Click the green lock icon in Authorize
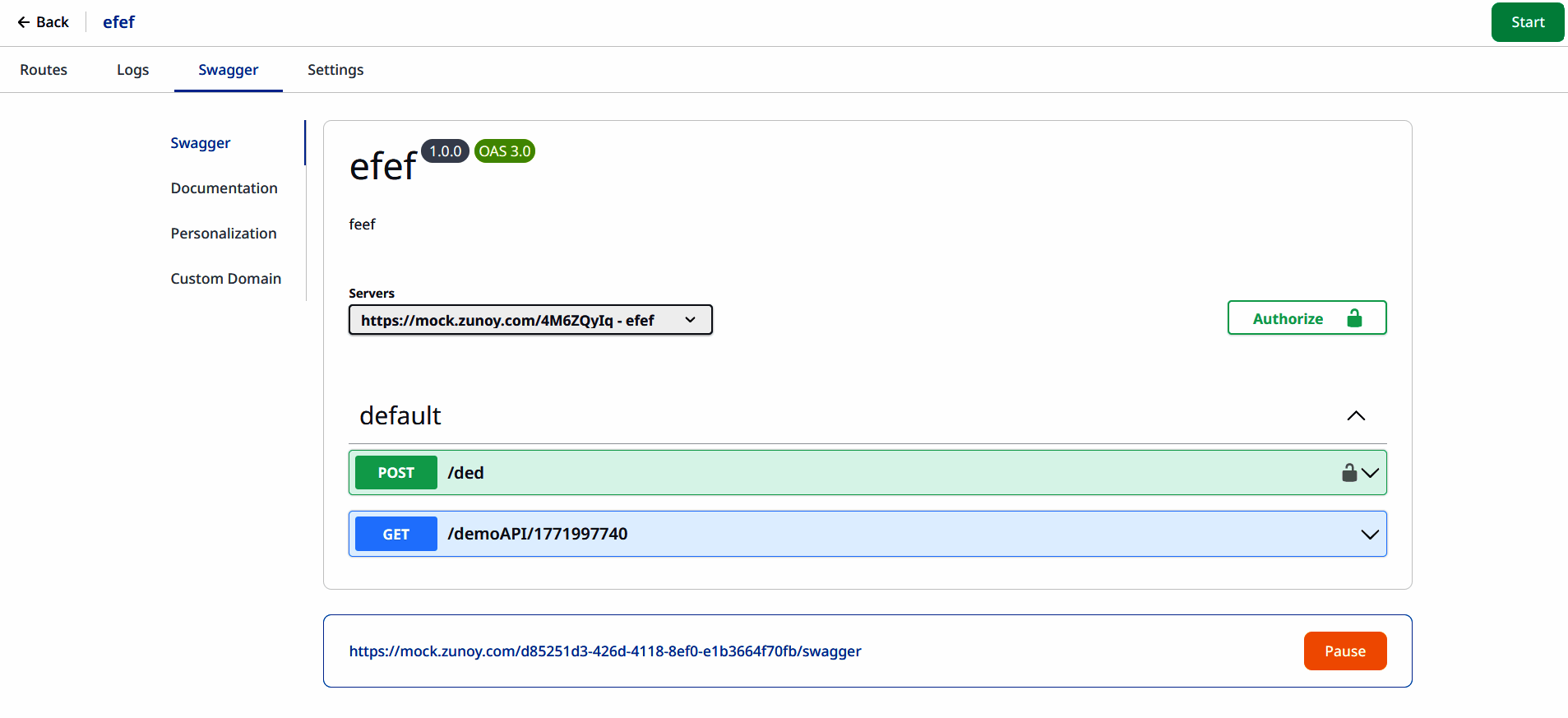 tap(1354, 318)
